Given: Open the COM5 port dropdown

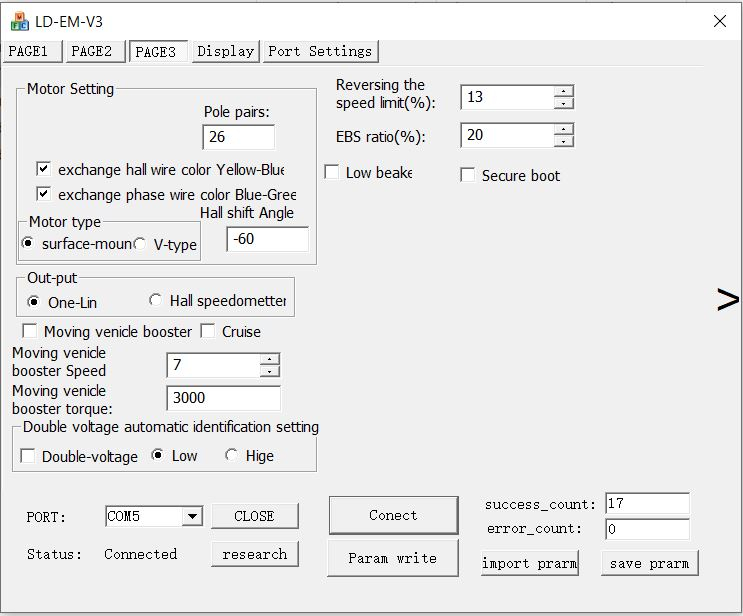Looking at the screenshot, I should (191, 516).
